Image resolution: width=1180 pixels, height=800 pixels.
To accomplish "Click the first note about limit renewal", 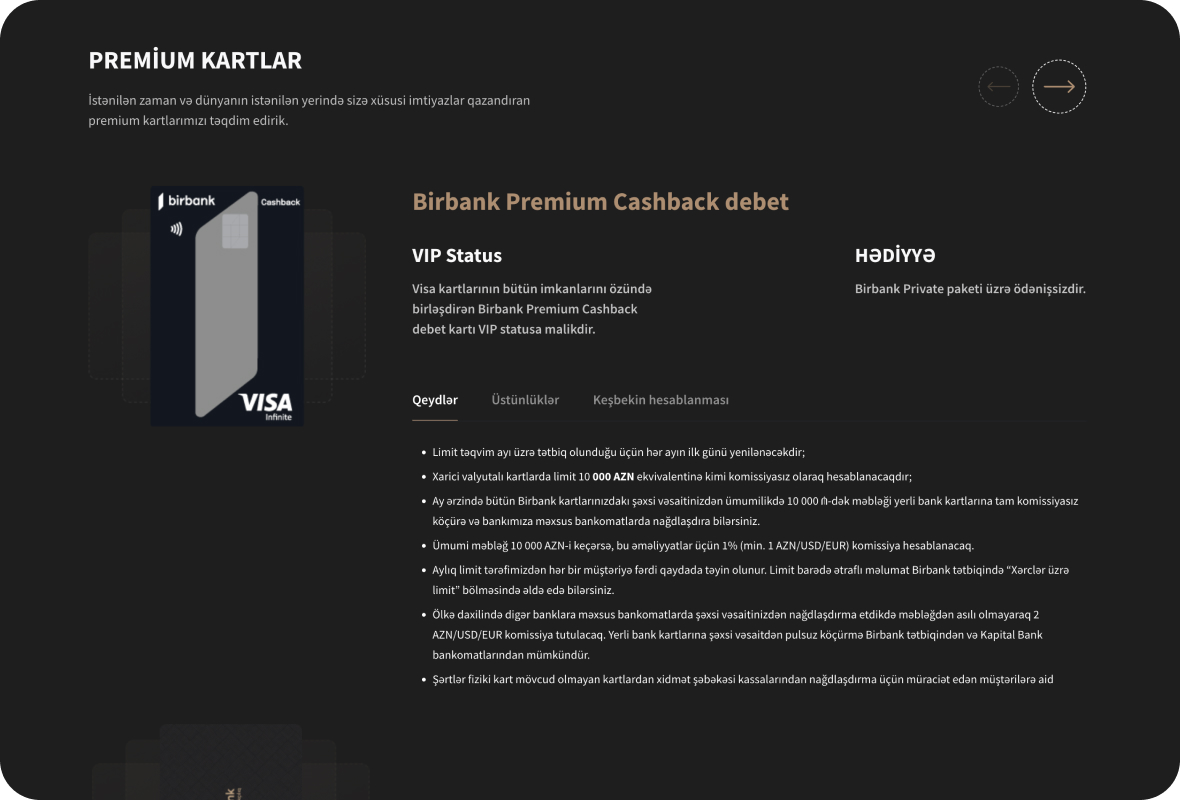I will 618,452.
